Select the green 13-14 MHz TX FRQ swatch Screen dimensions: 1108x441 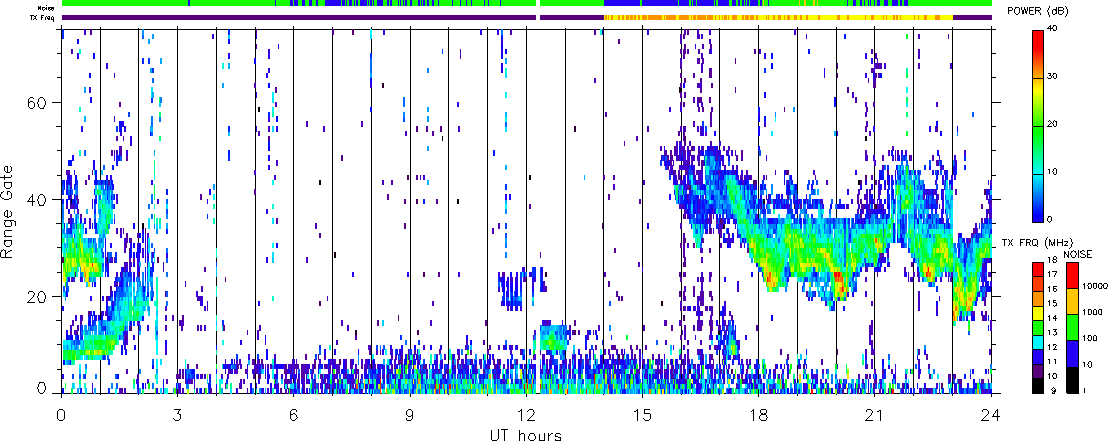click(x=1040, y=326)
